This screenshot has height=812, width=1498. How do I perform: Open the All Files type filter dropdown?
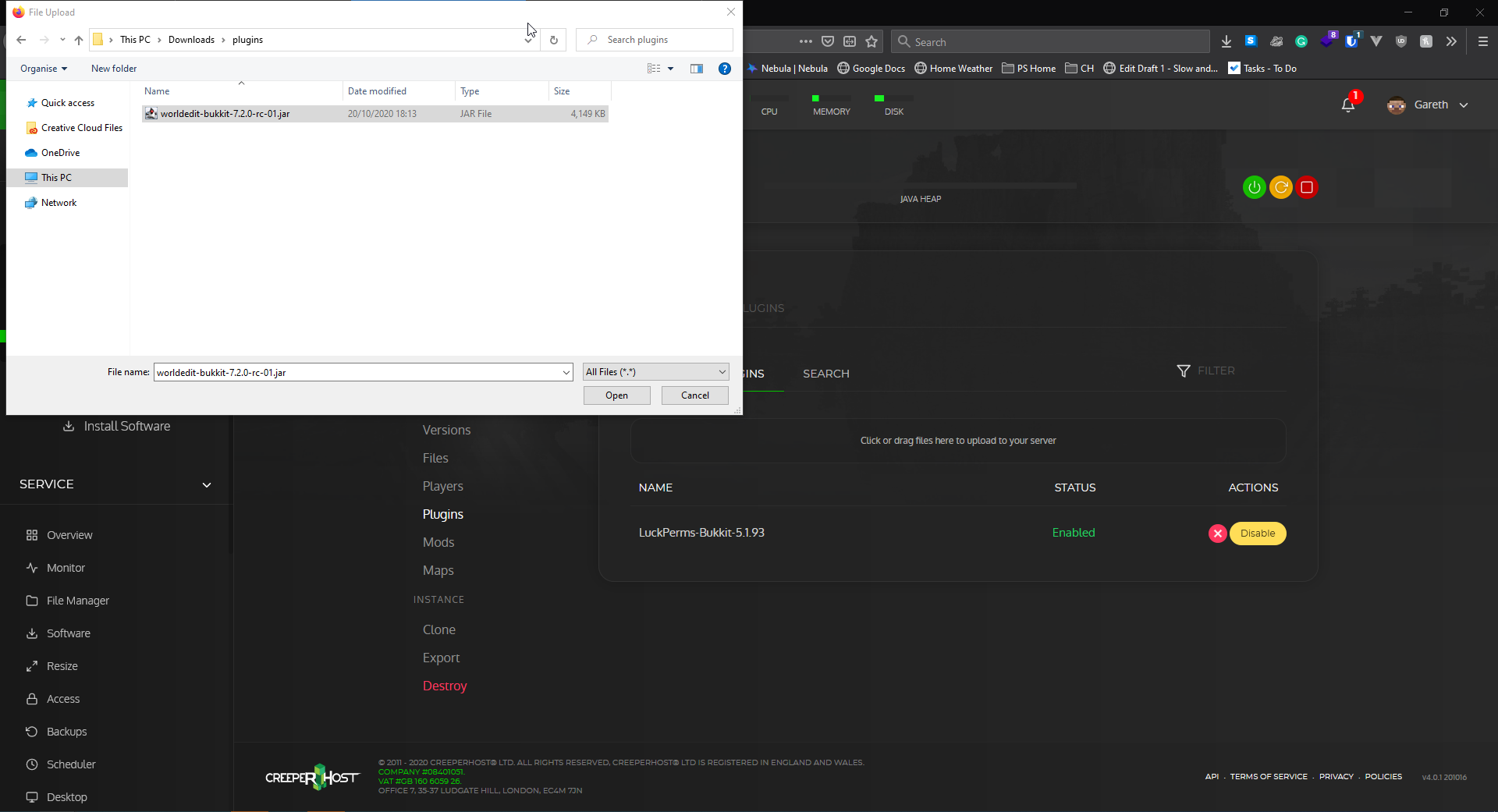tap(655, 372)
